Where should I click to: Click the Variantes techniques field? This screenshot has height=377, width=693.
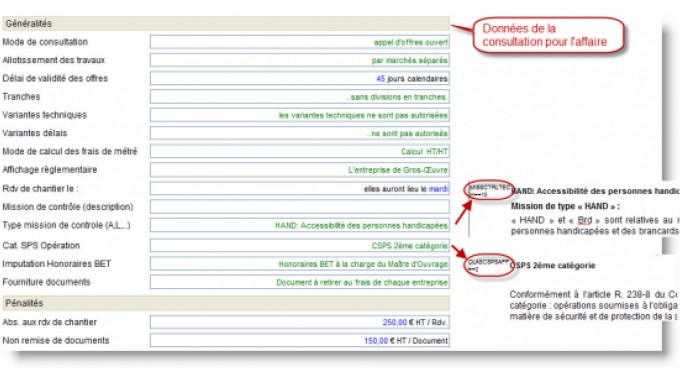(x=300, y=115)
